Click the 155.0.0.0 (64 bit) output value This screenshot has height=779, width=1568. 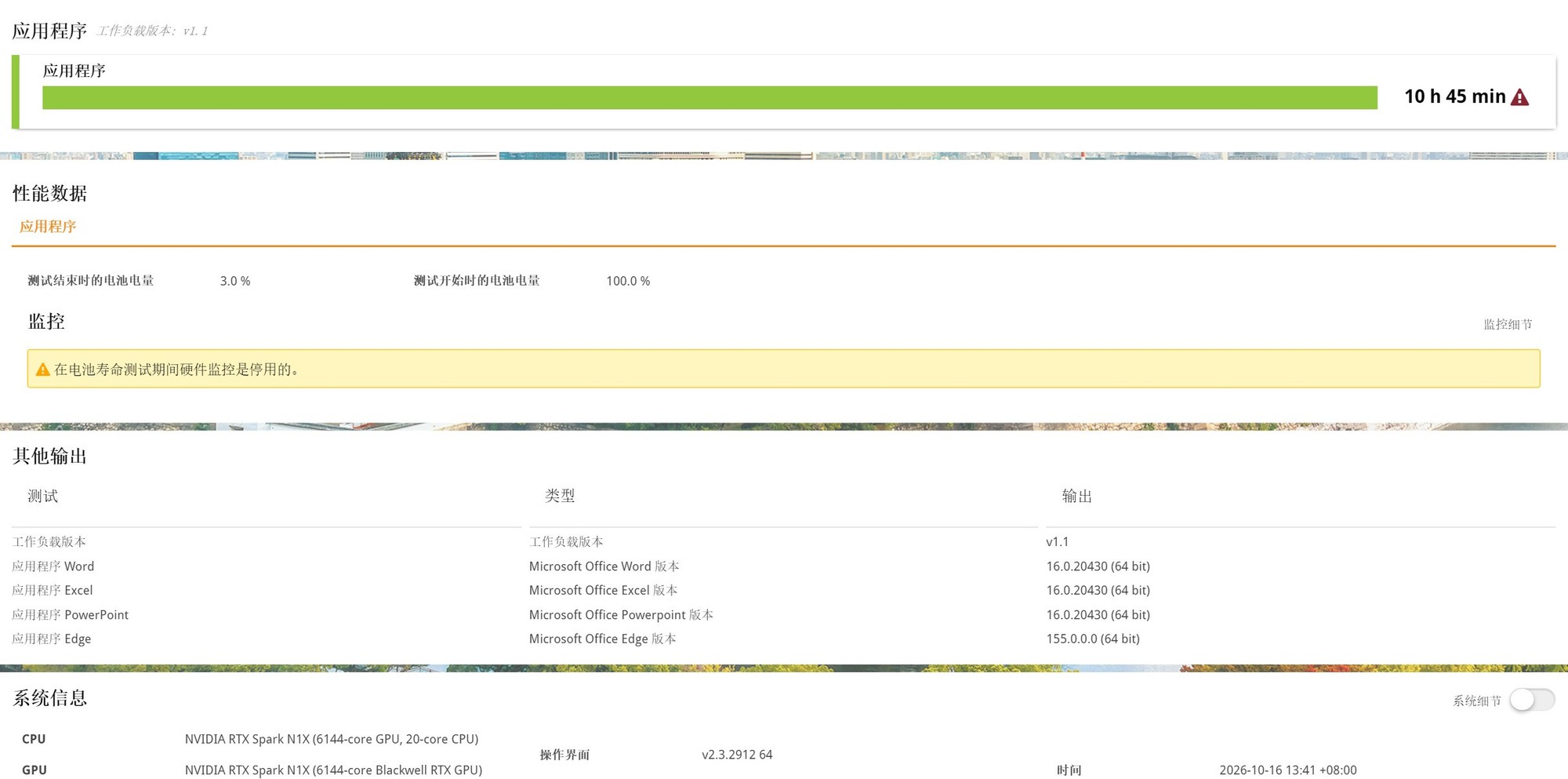coord(1093,639)
